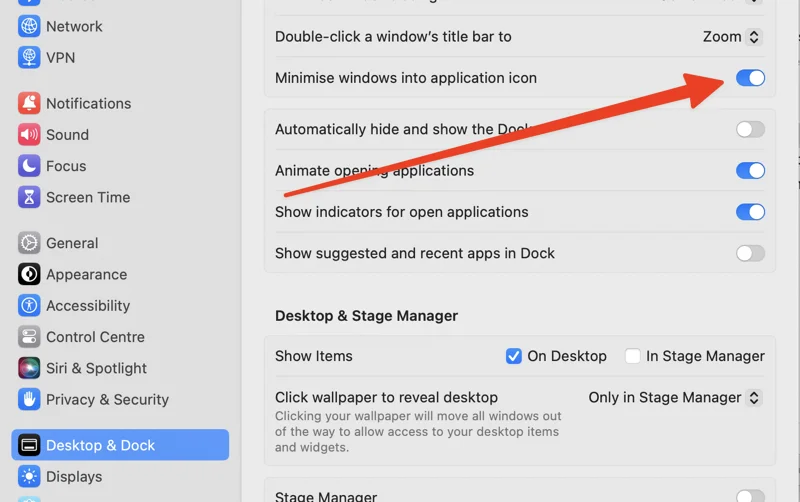Screen dimensions: 800x502
Task: Open Accessibility settings label
Action: tap(88, 306)
